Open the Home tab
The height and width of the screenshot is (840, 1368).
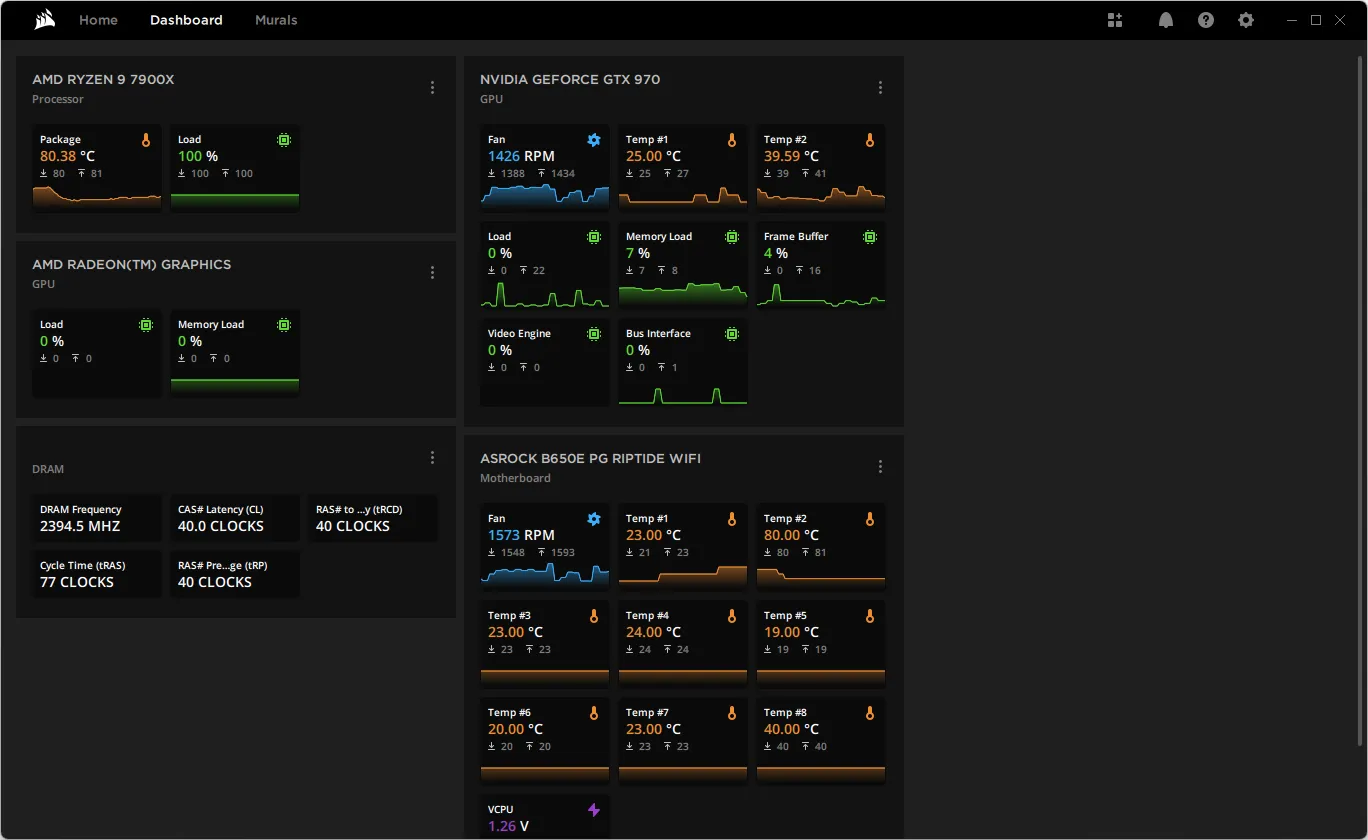(98, 20)
